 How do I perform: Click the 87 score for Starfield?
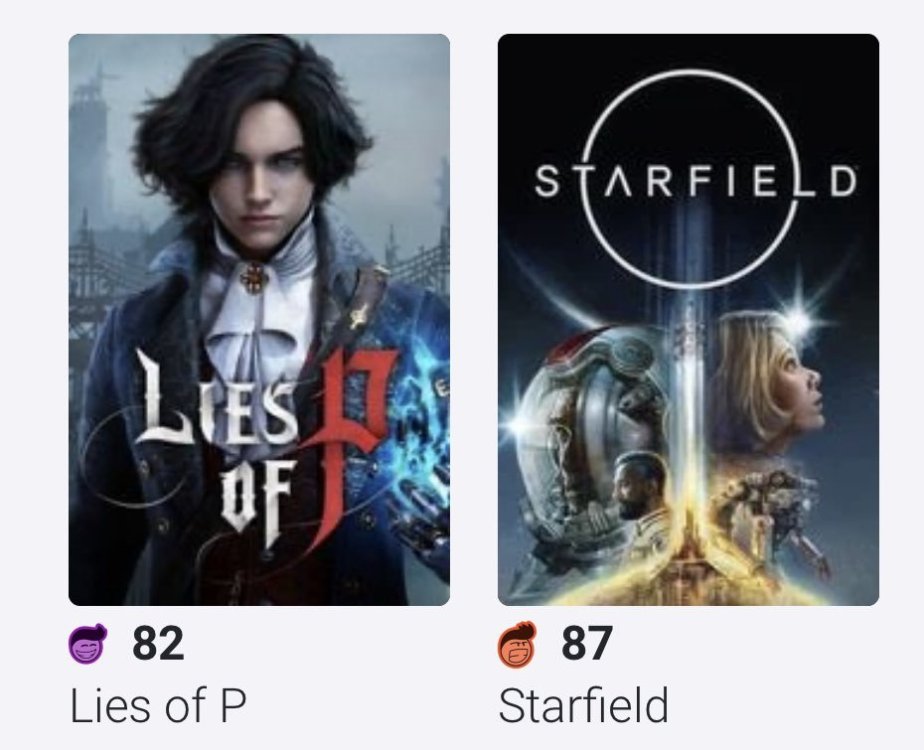586,644
